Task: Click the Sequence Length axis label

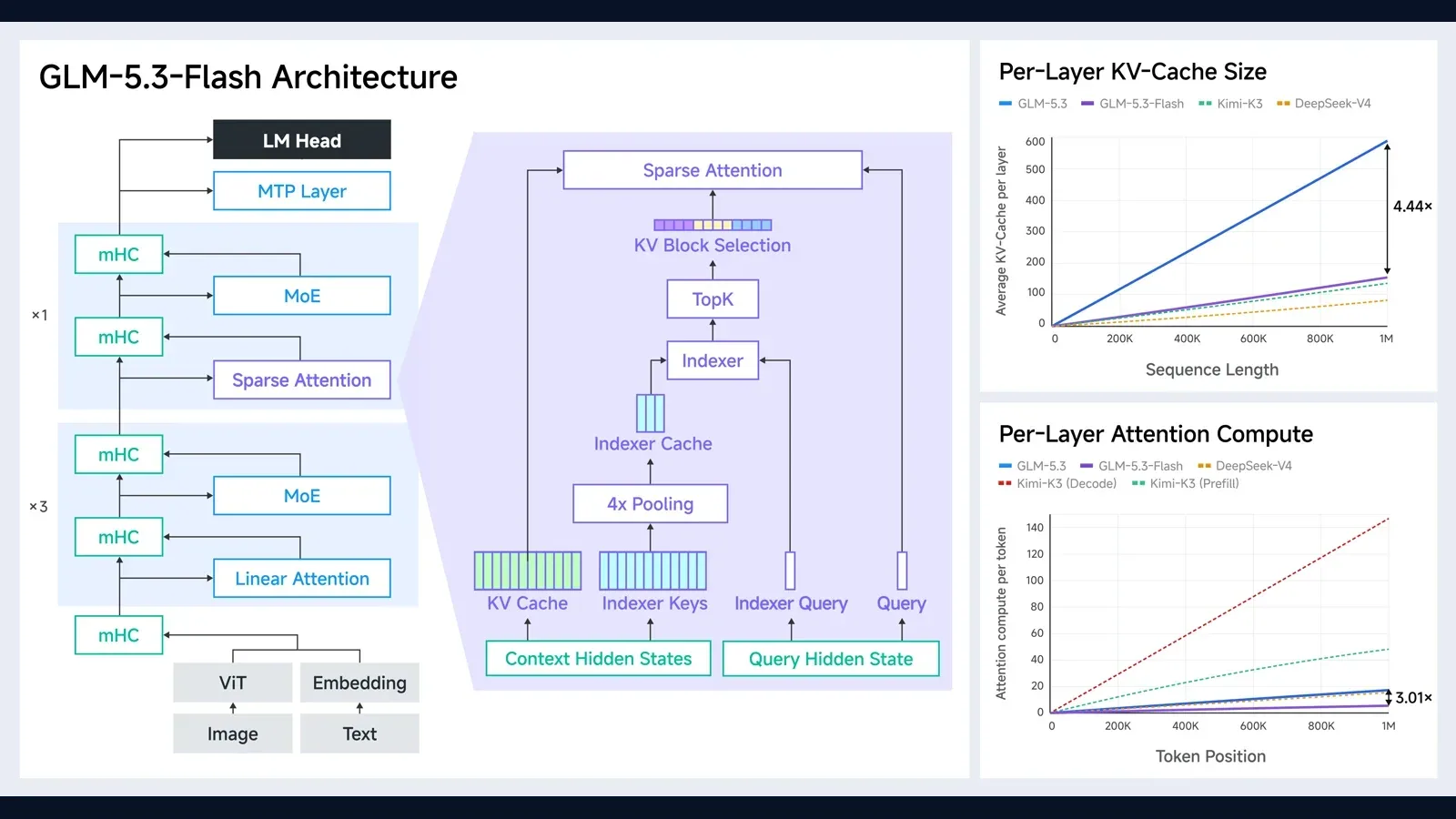Action: 1212,369
